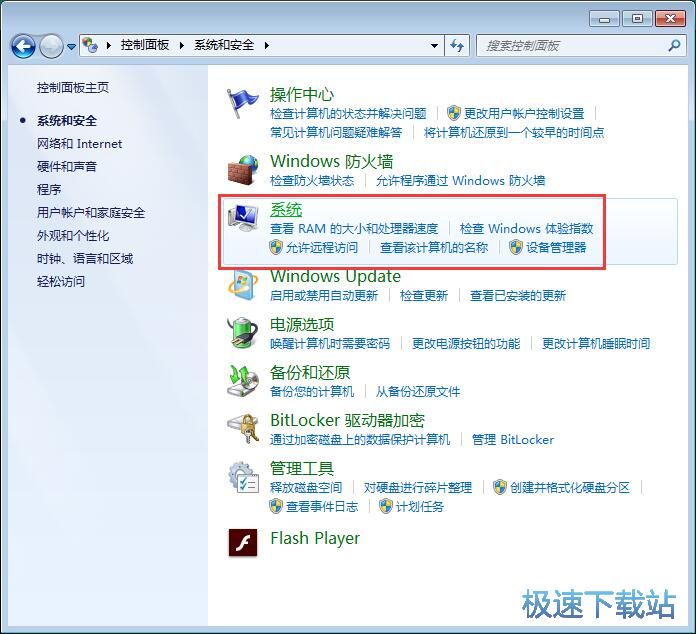Viewport: 696px width, 634px height.
Task: Open recent pages dropdown beside nav arrows
Action: 71,46
